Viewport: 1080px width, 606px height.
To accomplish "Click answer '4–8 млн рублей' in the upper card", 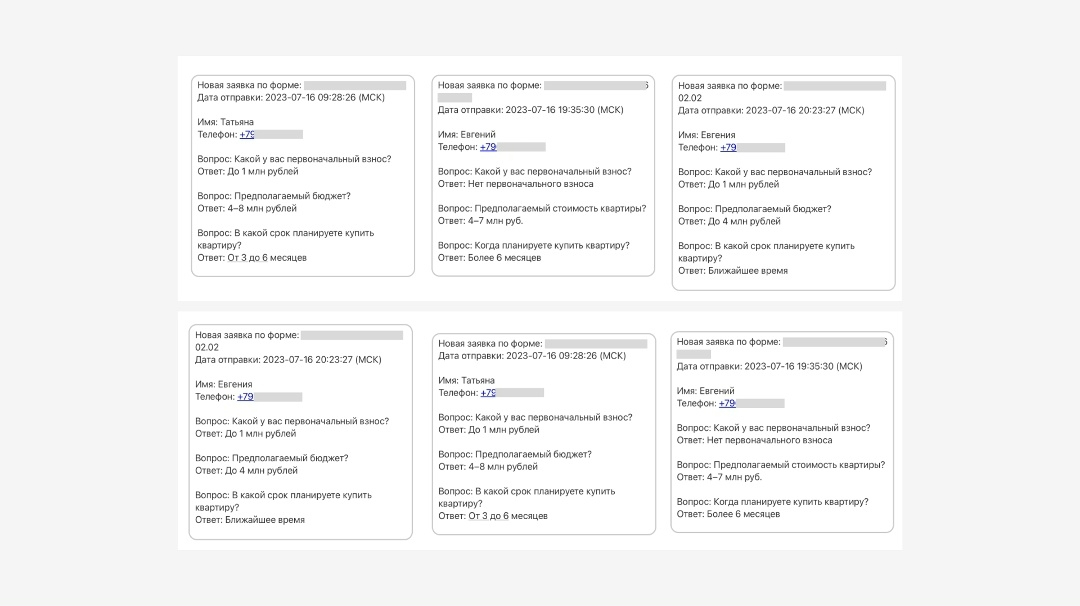I will click(262, 208).
